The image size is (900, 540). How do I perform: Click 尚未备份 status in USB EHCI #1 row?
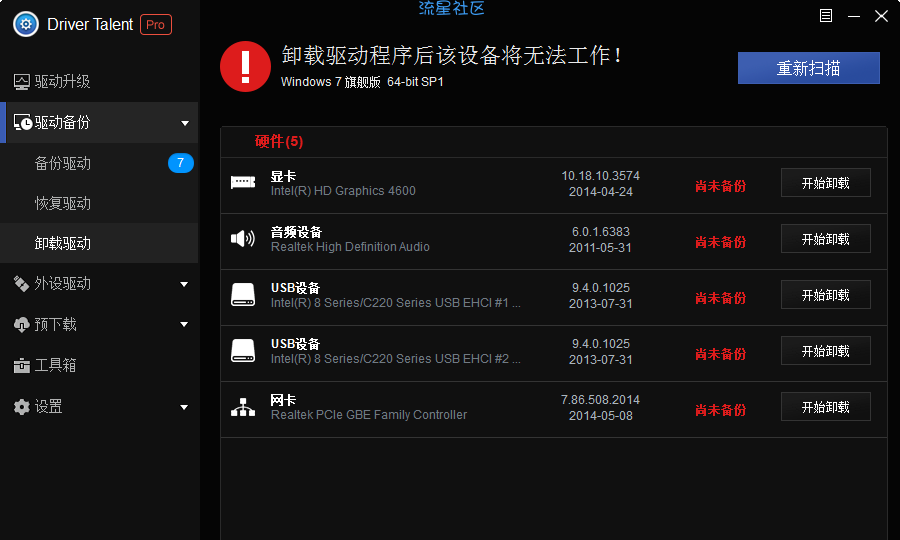pos(720,298)
